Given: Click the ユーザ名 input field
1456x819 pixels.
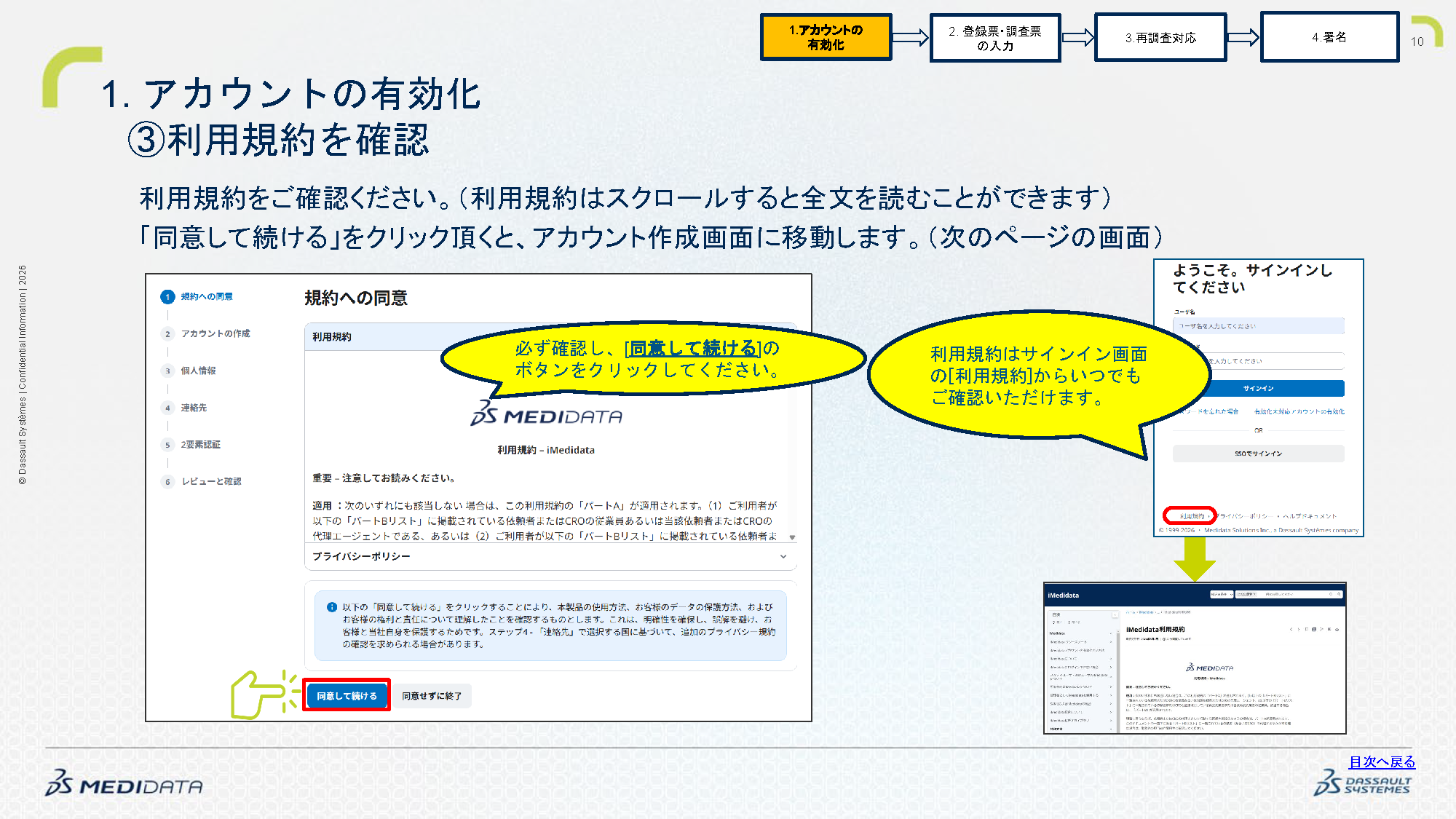Looking at the screenshot, I should pos(1258,326).
